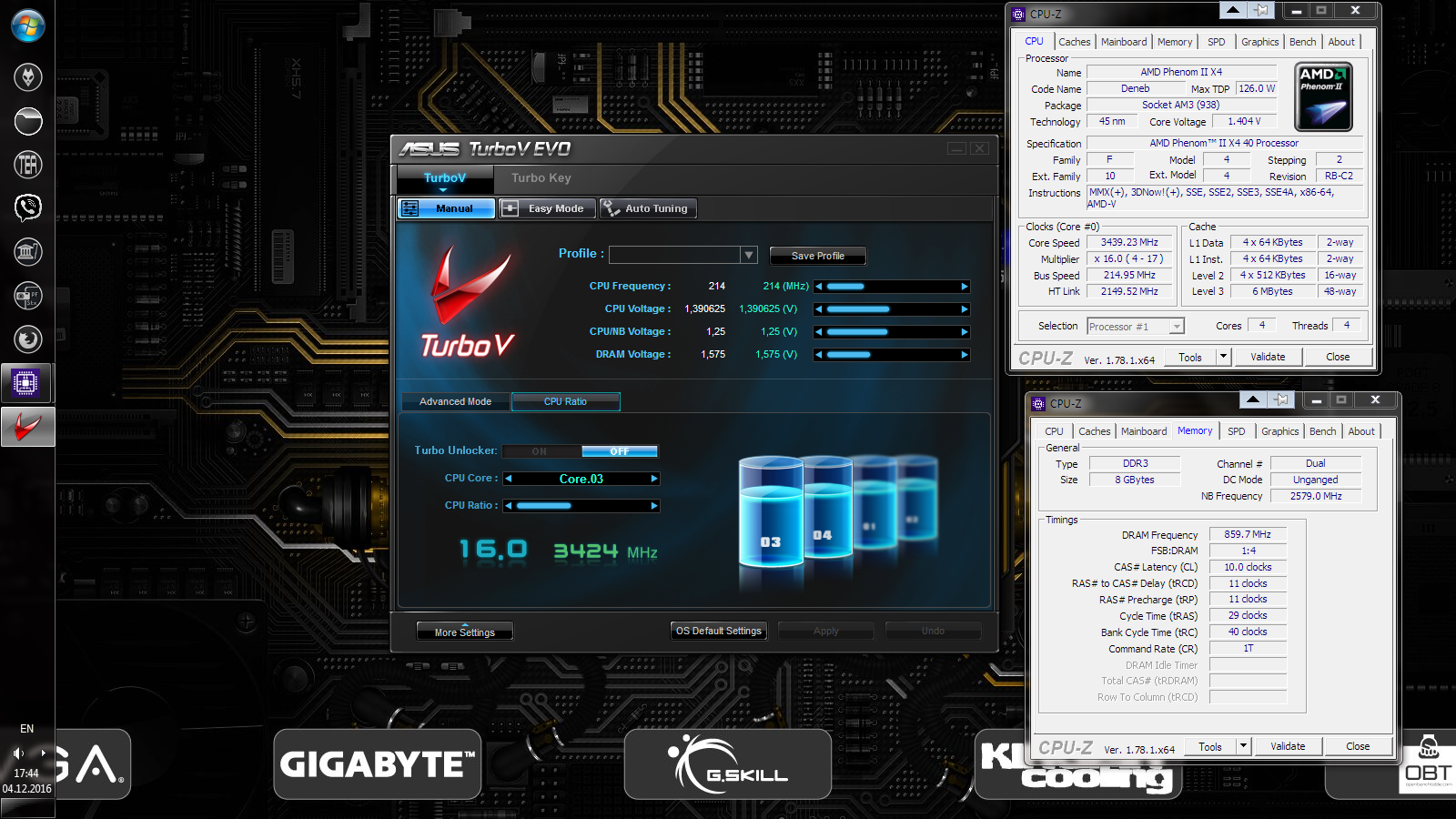Decrease DRAM Voltage with left arrow
Viewport: 1456px width, 819px height.
819,355
